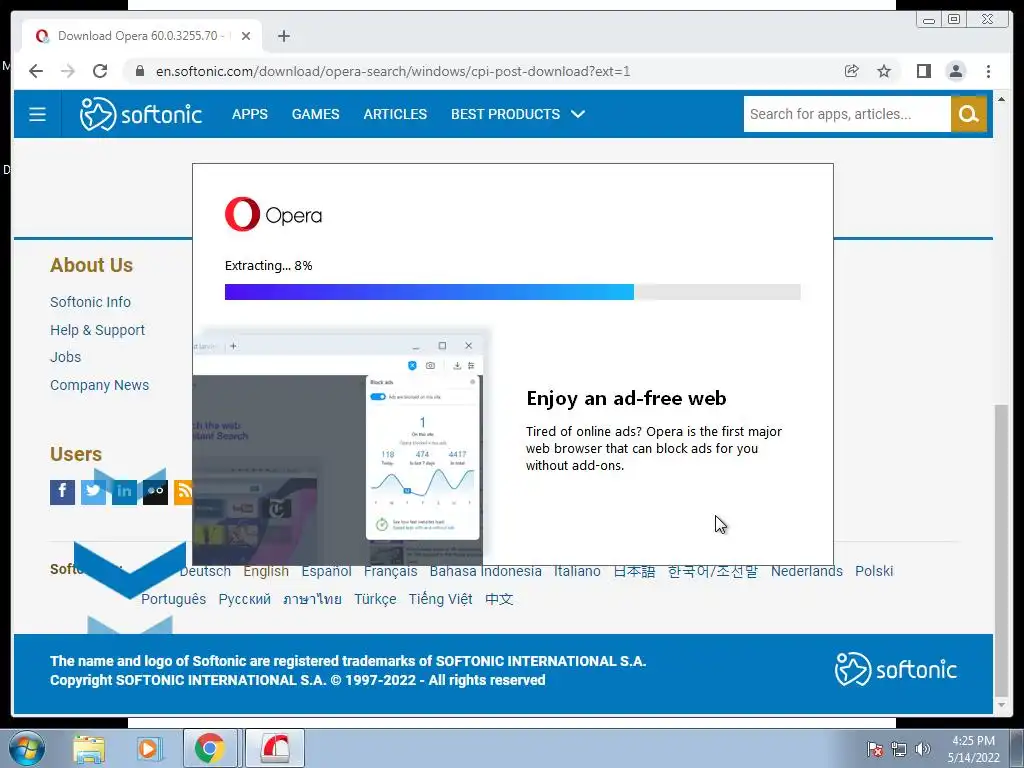
Task: Click the address bar URL
Action: 392,71
